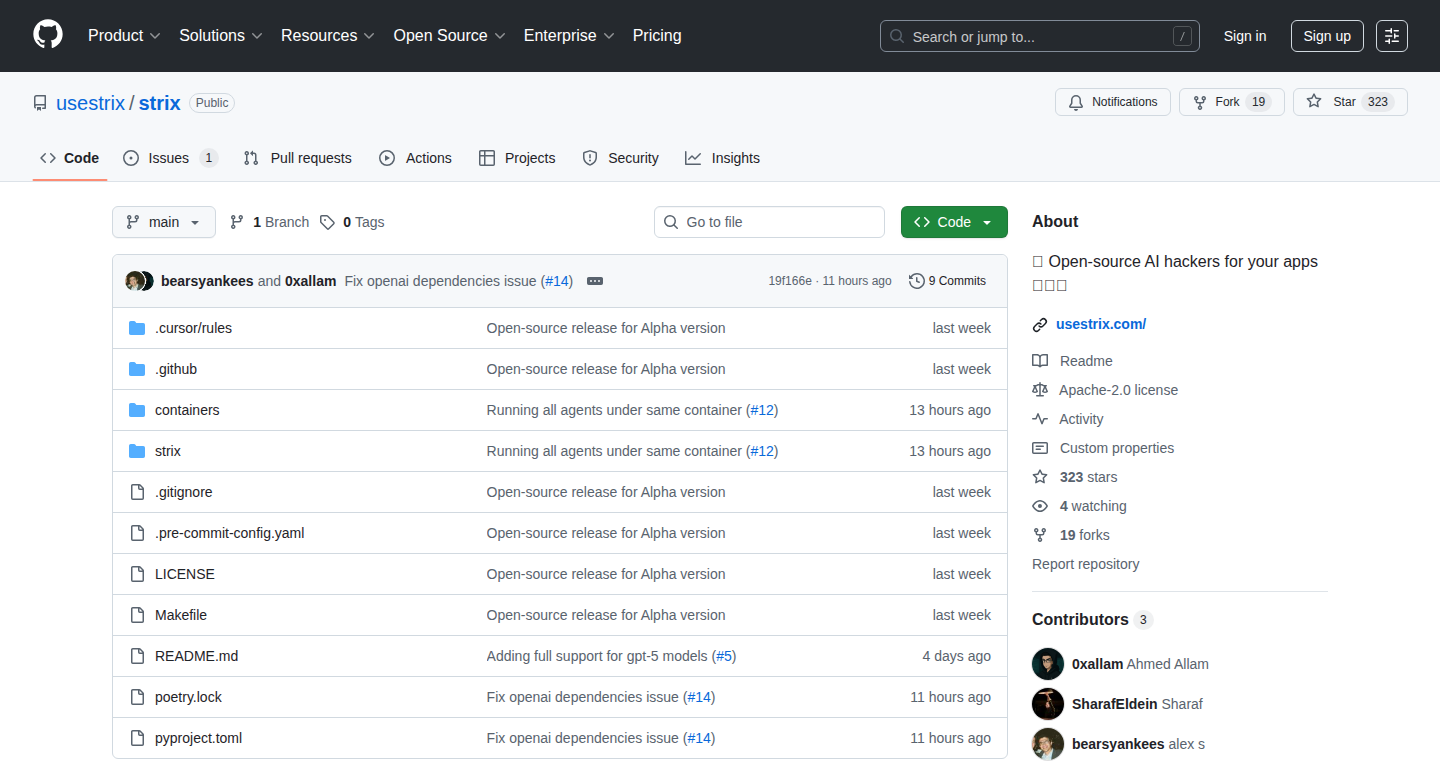Screen dimensions: 1440x761
Task: Open the Security tab
Action: 620,158
